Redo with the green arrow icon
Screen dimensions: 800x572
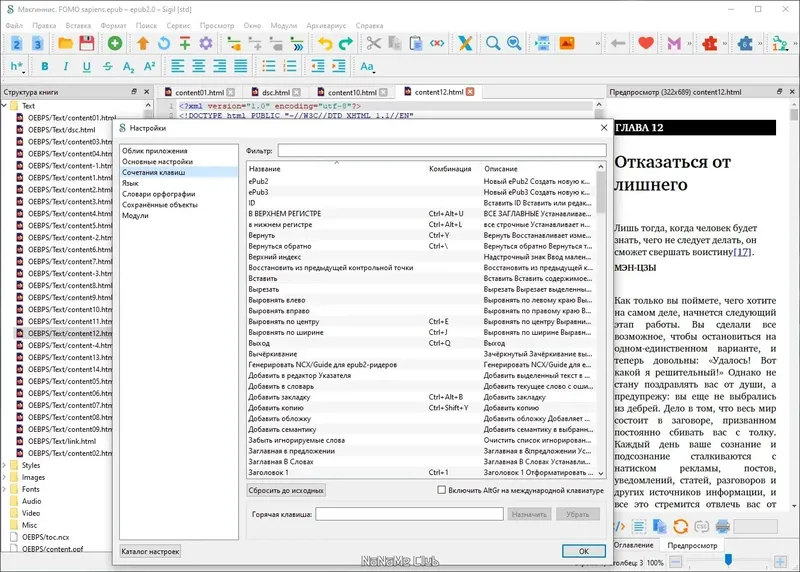[345, 44]
